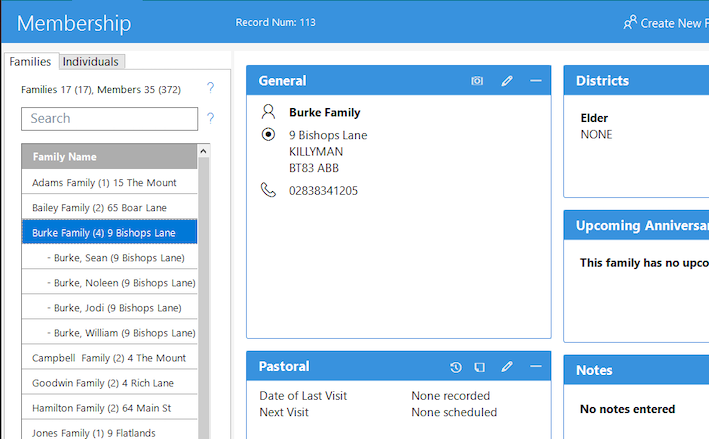This screenshot has height=439, width=709.
Task: Collapse the Pastoral panel
Action: click(536, 367)
